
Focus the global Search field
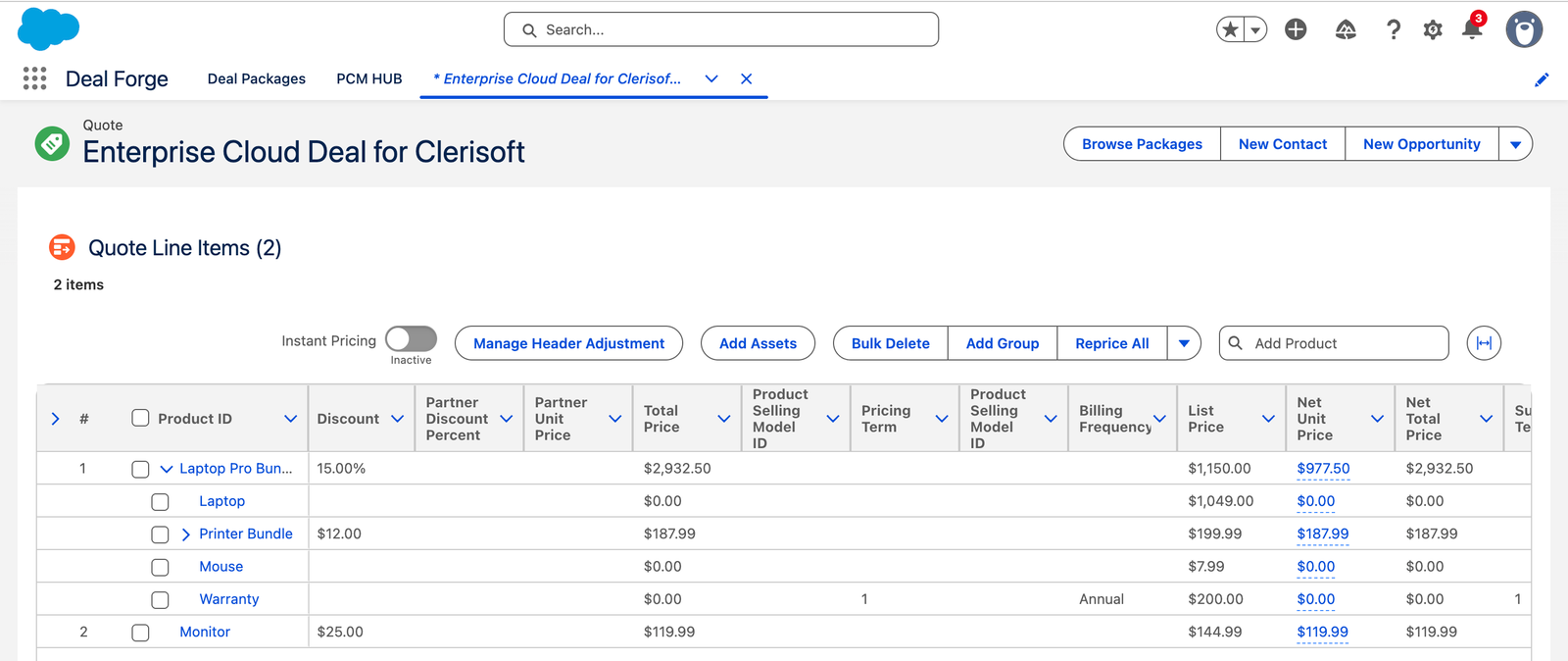tap(721, 29)
